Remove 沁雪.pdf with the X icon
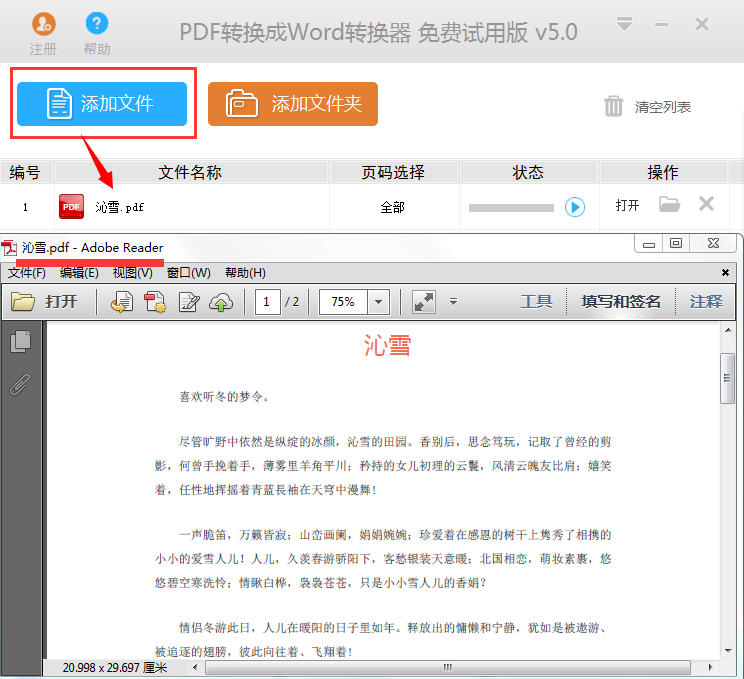 (x=707, y=204)
